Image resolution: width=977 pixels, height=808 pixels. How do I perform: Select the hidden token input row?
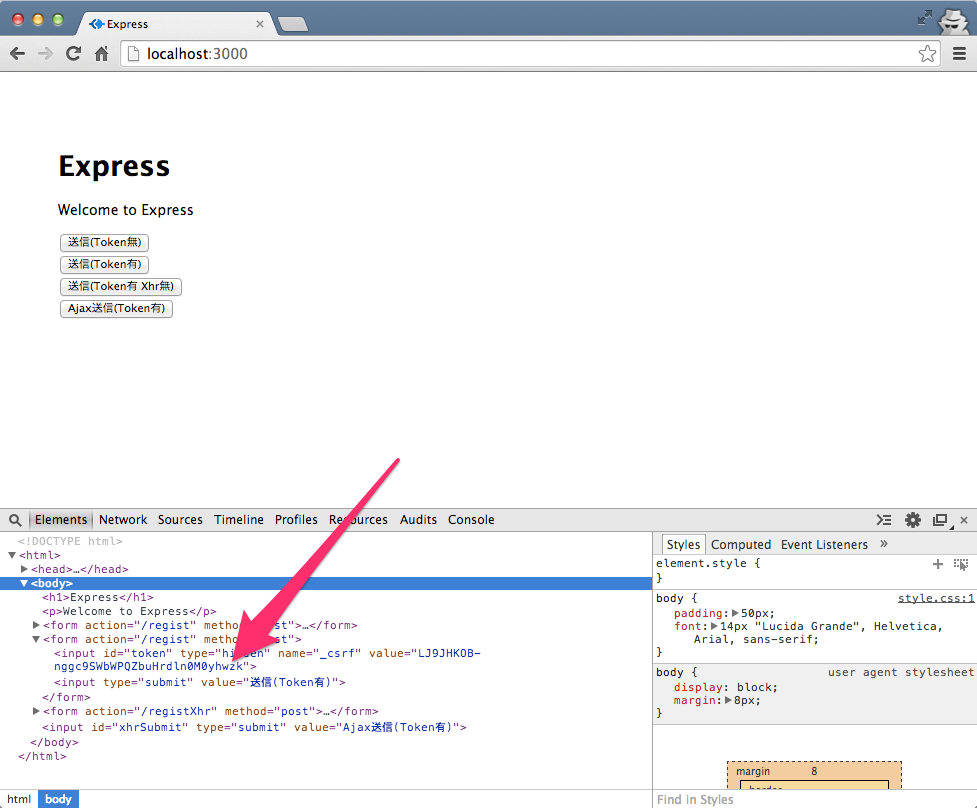click(x=267, y=660)
